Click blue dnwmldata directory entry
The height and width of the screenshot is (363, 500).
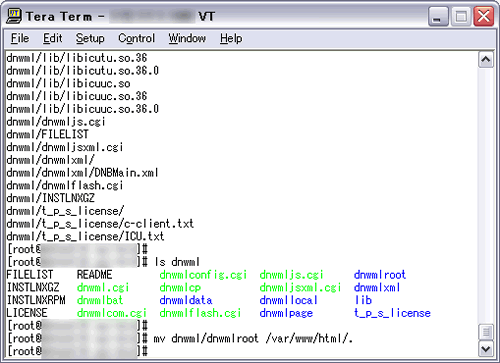pos(186,300)
